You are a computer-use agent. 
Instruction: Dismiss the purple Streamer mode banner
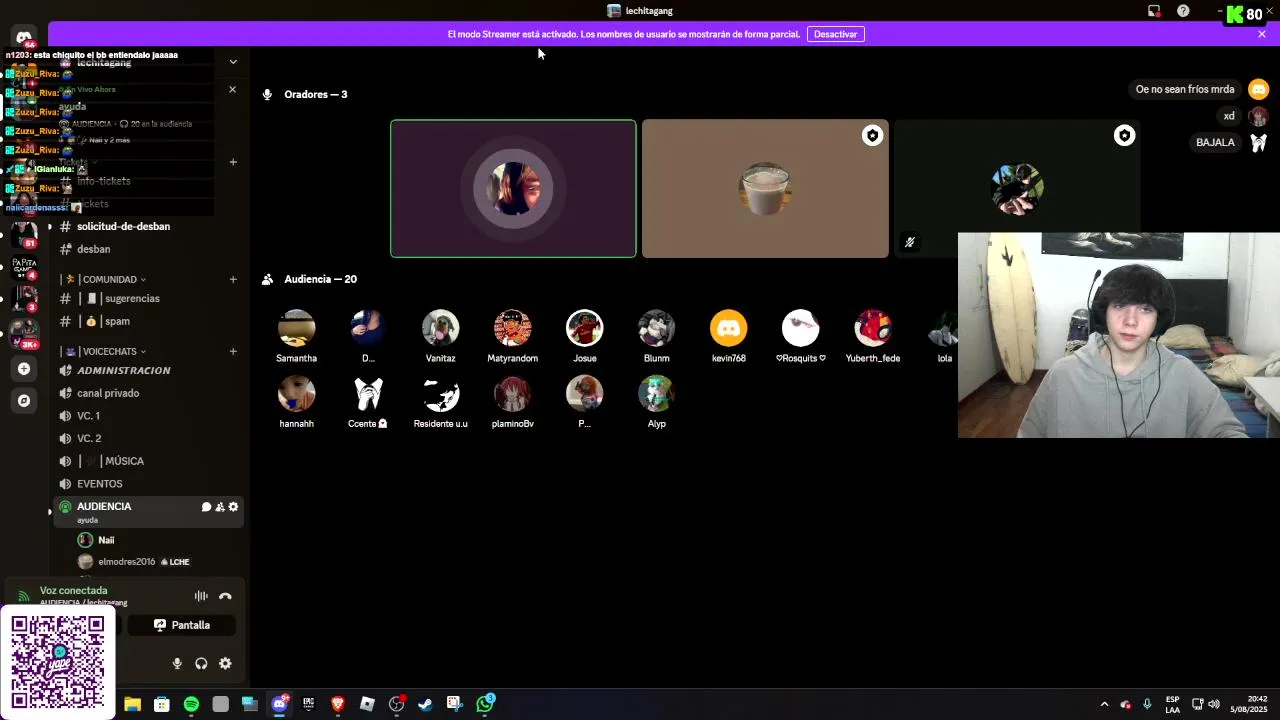1262,34
